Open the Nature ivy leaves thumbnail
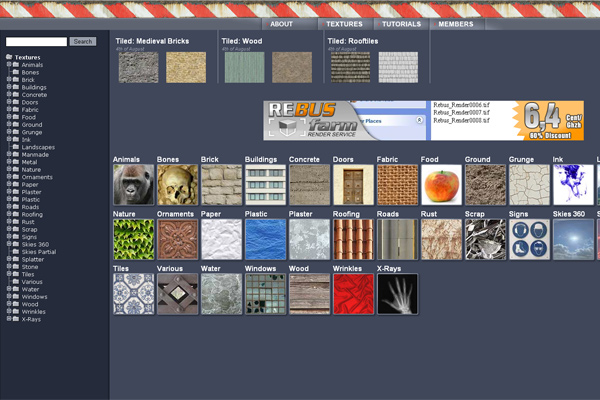600x400 pixels. click(x=134, y=240)
